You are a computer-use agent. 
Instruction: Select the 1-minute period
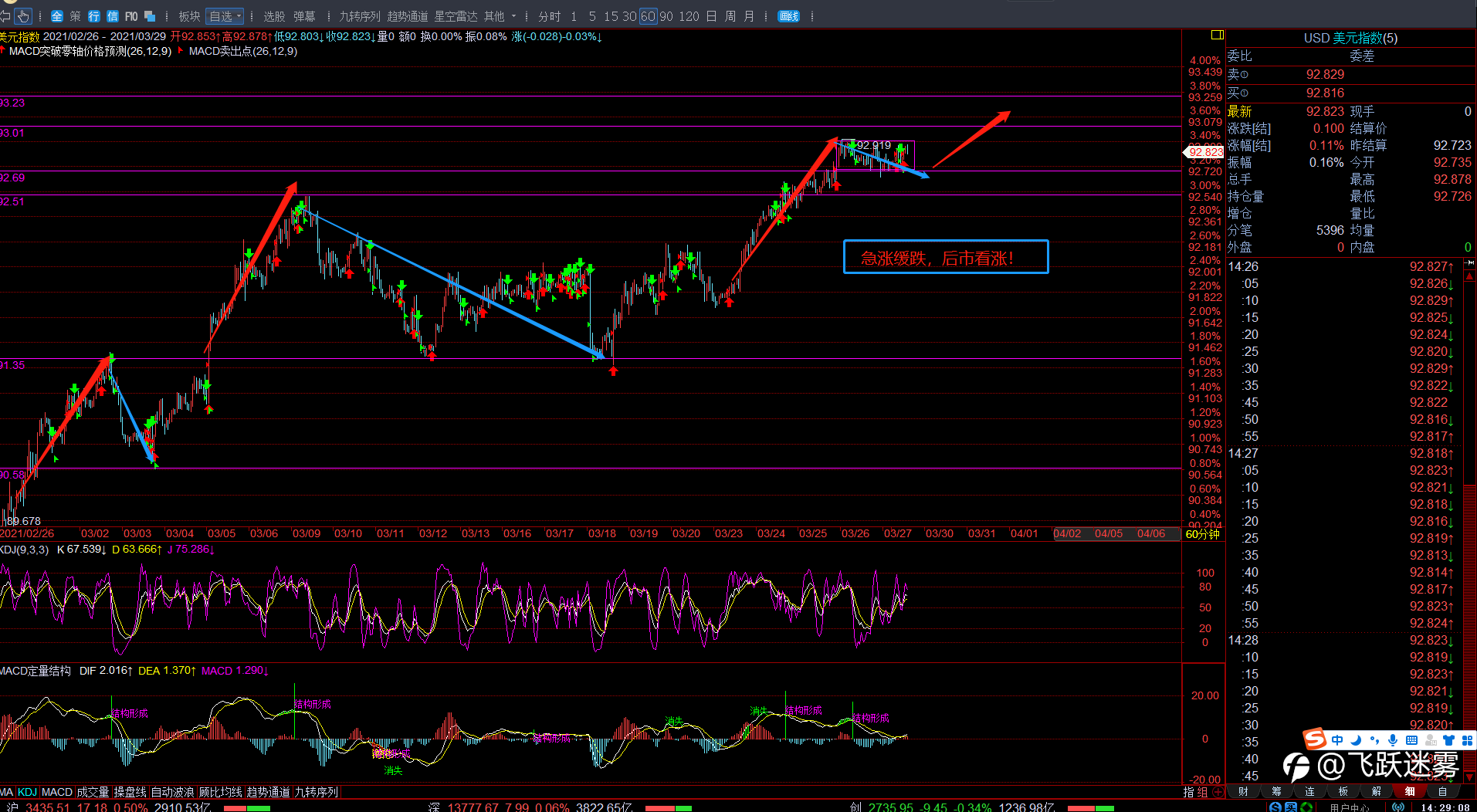pyautogui.click(x=574, y=15)
